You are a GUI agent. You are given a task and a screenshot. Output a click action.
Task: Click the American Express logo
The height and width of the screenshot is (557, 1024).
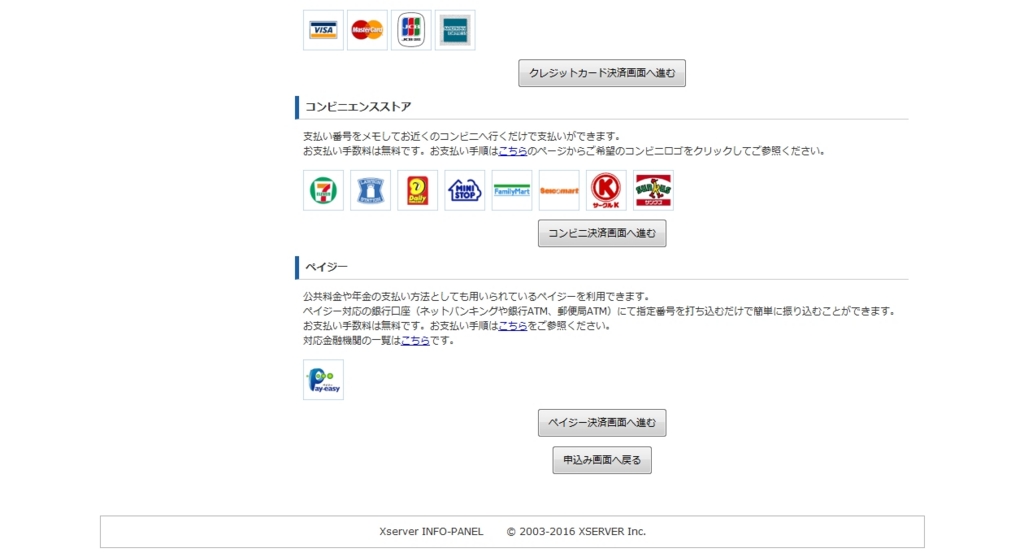pyautogui.click(x=455, y=30)
